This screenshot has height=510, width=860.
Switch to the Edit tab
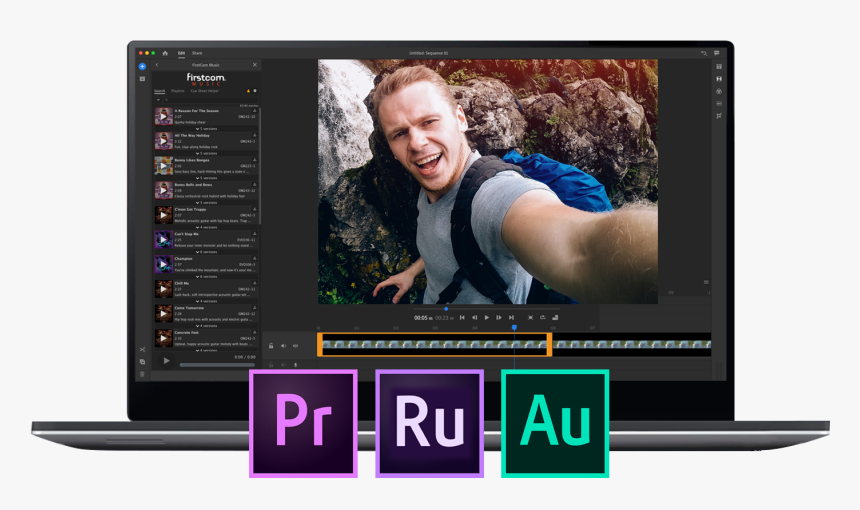181,53
